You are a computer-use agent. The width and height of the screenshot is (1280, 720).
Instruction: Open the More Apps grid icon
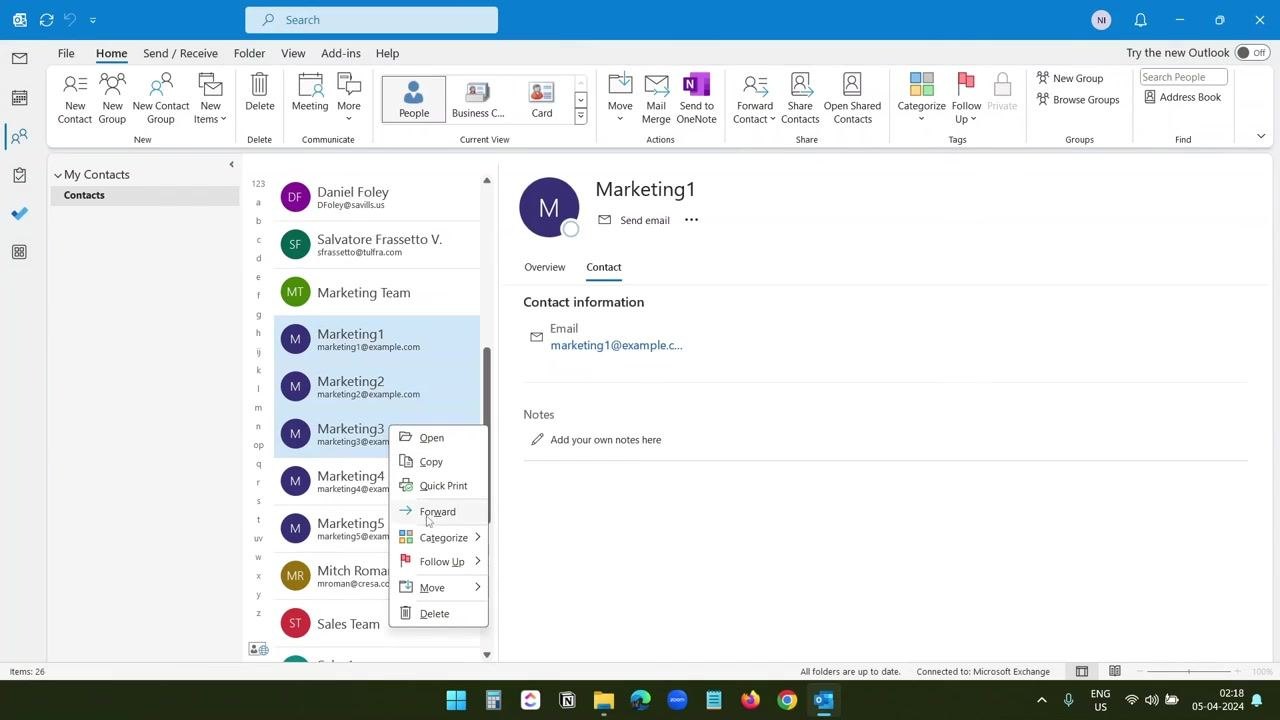pyautogui.click(x=19, y=252)
